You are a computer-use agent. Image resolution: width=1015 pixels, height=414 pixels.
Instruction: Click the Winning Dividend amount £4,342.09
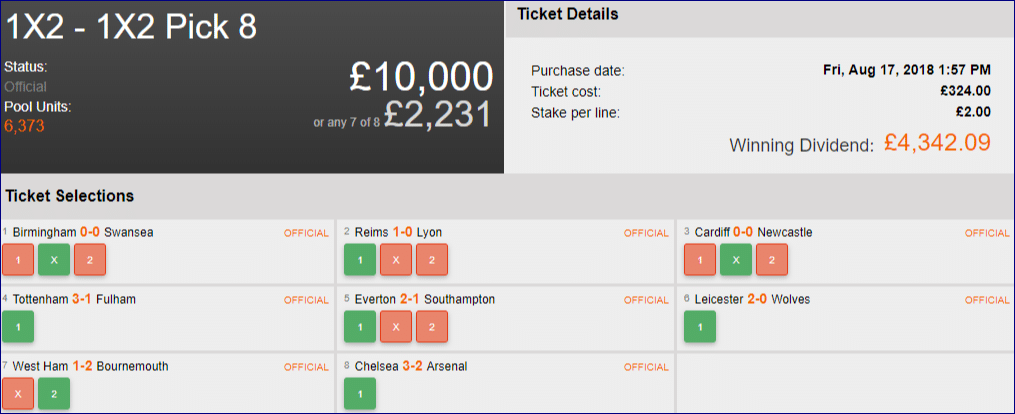click(937, 143)
